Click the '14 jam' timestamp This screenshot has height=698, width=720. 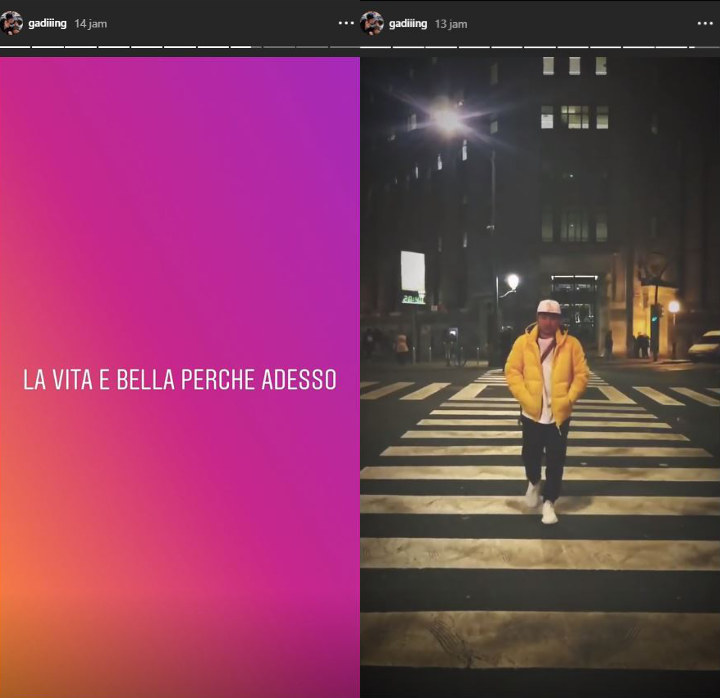(91, 23)
